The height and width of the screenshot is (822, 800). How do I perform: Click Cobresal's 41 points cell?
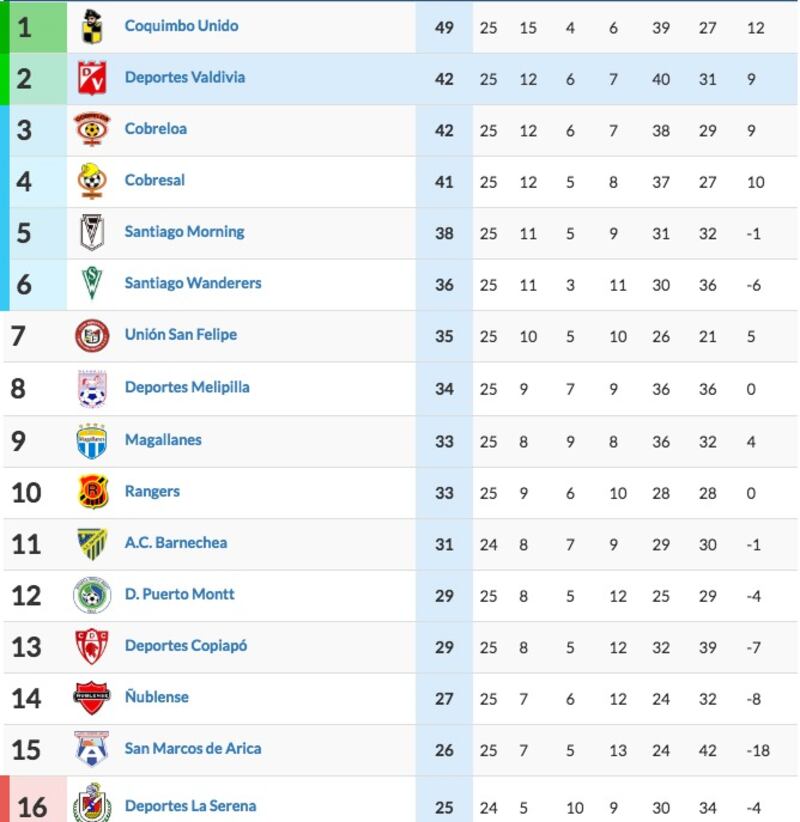tap(444, 182)
